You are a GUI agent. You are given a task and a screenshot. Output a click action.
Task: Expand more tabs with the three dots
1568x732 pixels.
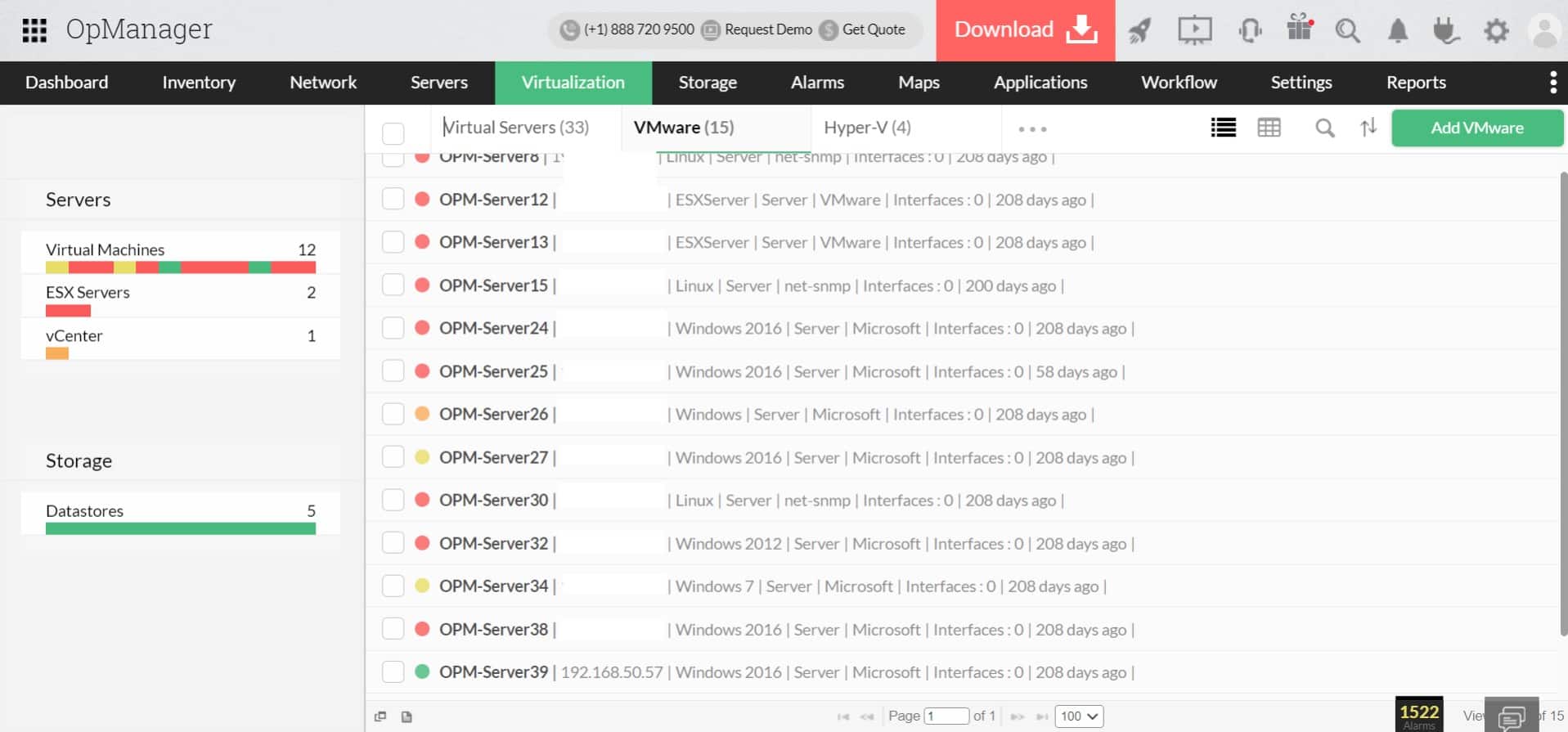[1032, 129]
